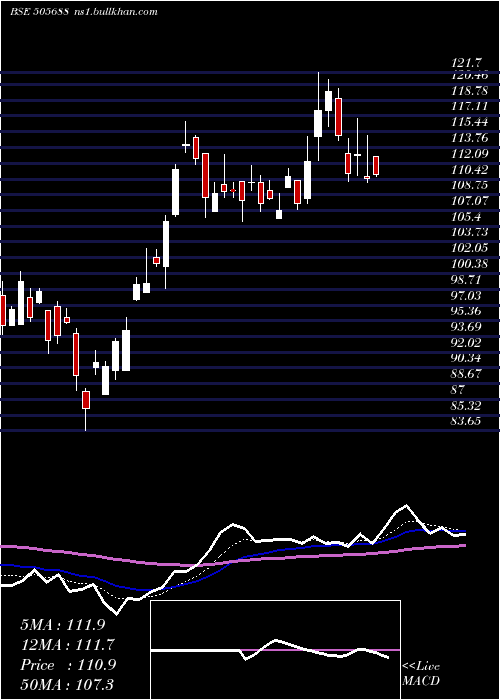Click the 118.78 price level label
The image size is (500, 700).
(x=470, y=91)
